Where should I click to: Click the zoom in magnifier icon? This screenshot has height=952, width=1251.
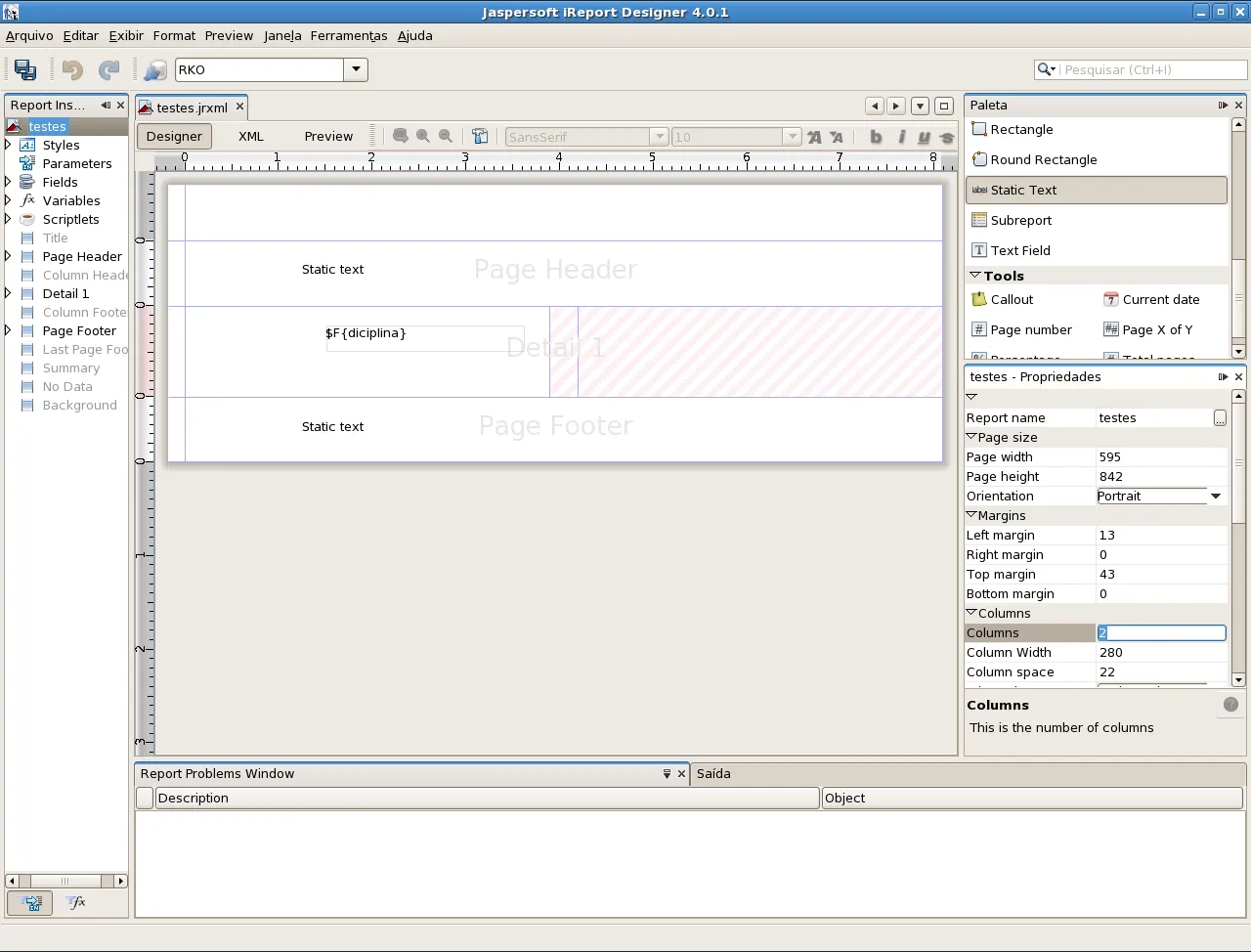click(x=423, y=137)
